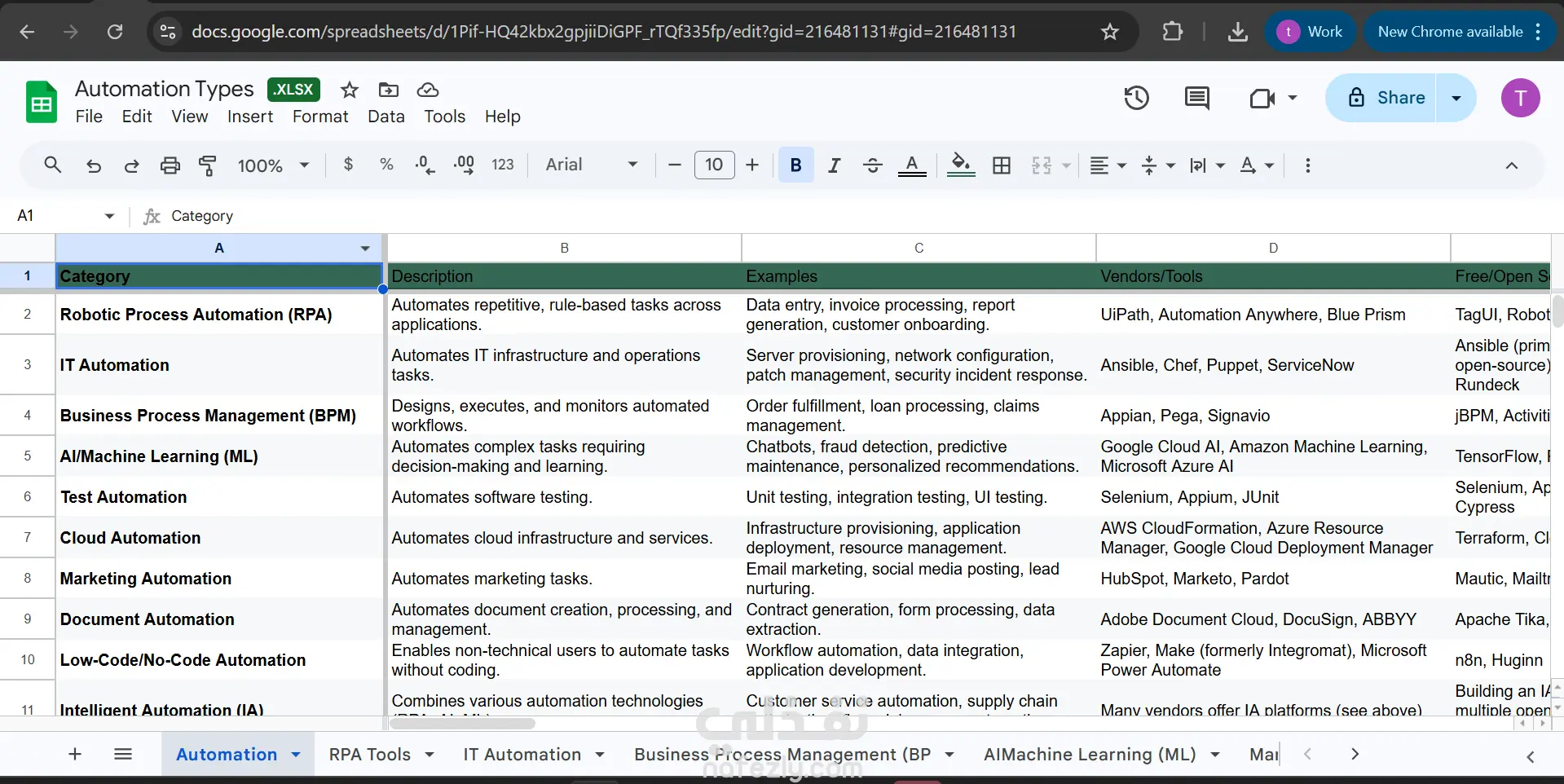This screenshot has width=1564, height=784.
Task: Open the toolbar more options menu
Action: coord(1308,165)
